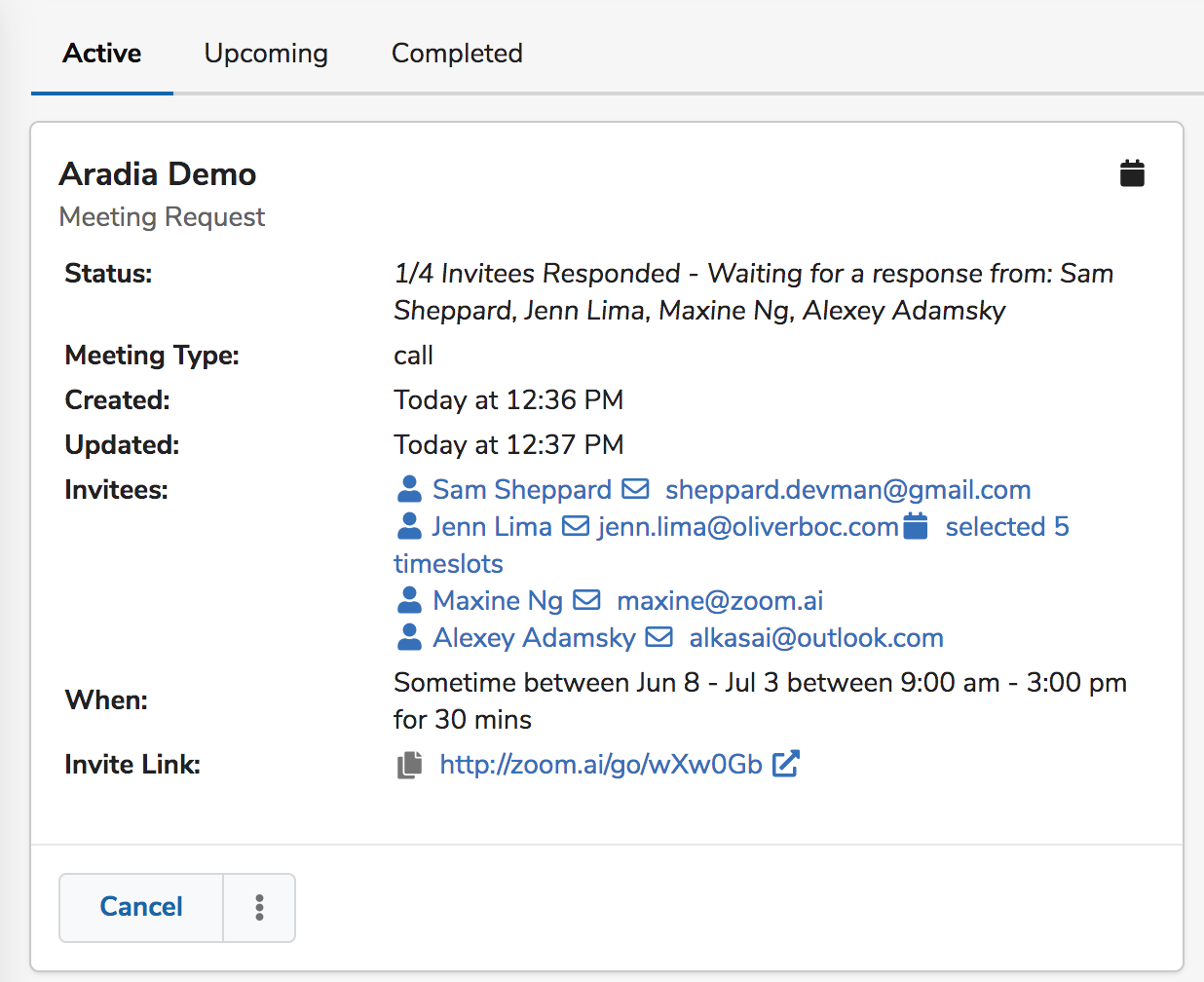1204x982 pixels.
Task: Switch to the Upcoming tab
Action: 265,54
